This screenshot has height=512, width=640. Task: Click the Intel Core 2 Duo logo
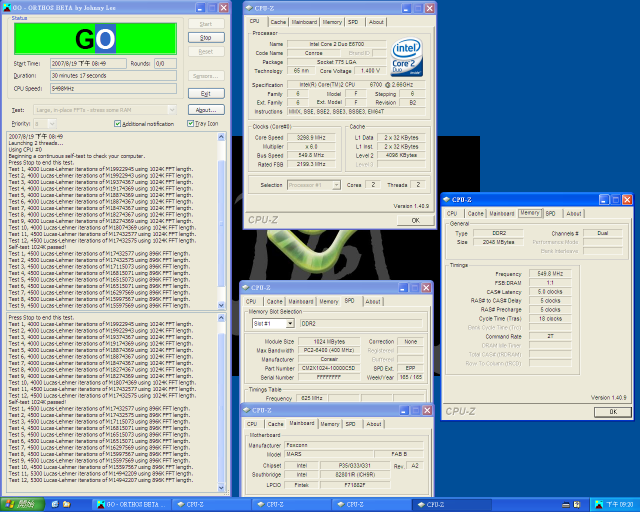(x=407, y=58)
